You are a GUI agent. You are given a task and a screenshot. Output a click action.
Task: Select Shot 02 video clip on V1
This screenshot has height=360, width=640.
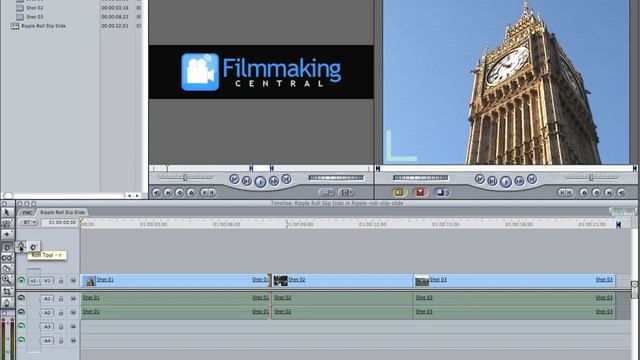coord(342,280)
